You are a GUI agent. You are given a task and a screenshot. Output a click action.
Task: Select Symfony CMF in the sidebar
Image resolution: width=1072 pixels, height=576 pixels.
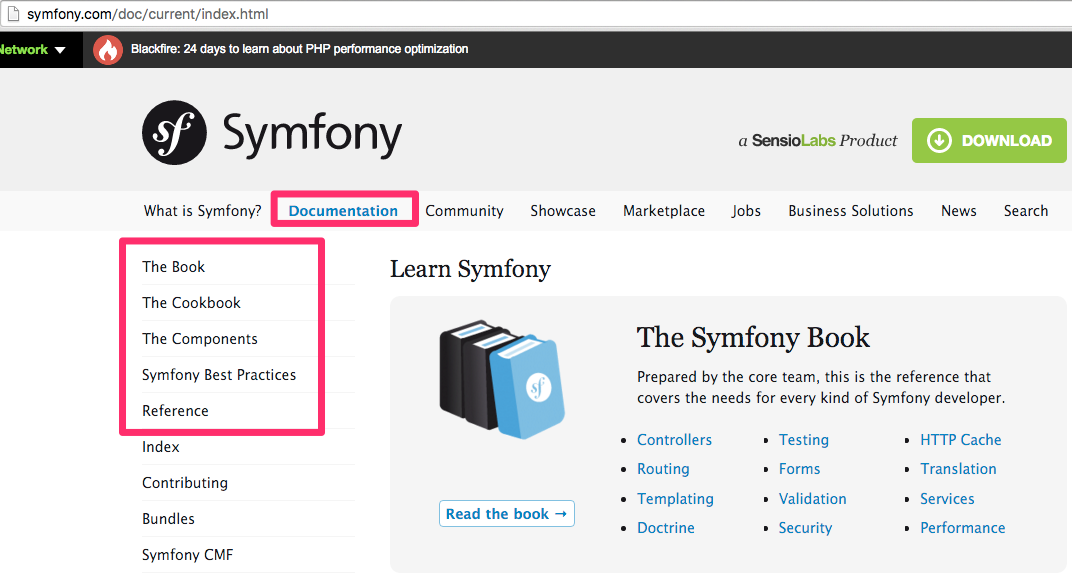click(x=187, y=555)
